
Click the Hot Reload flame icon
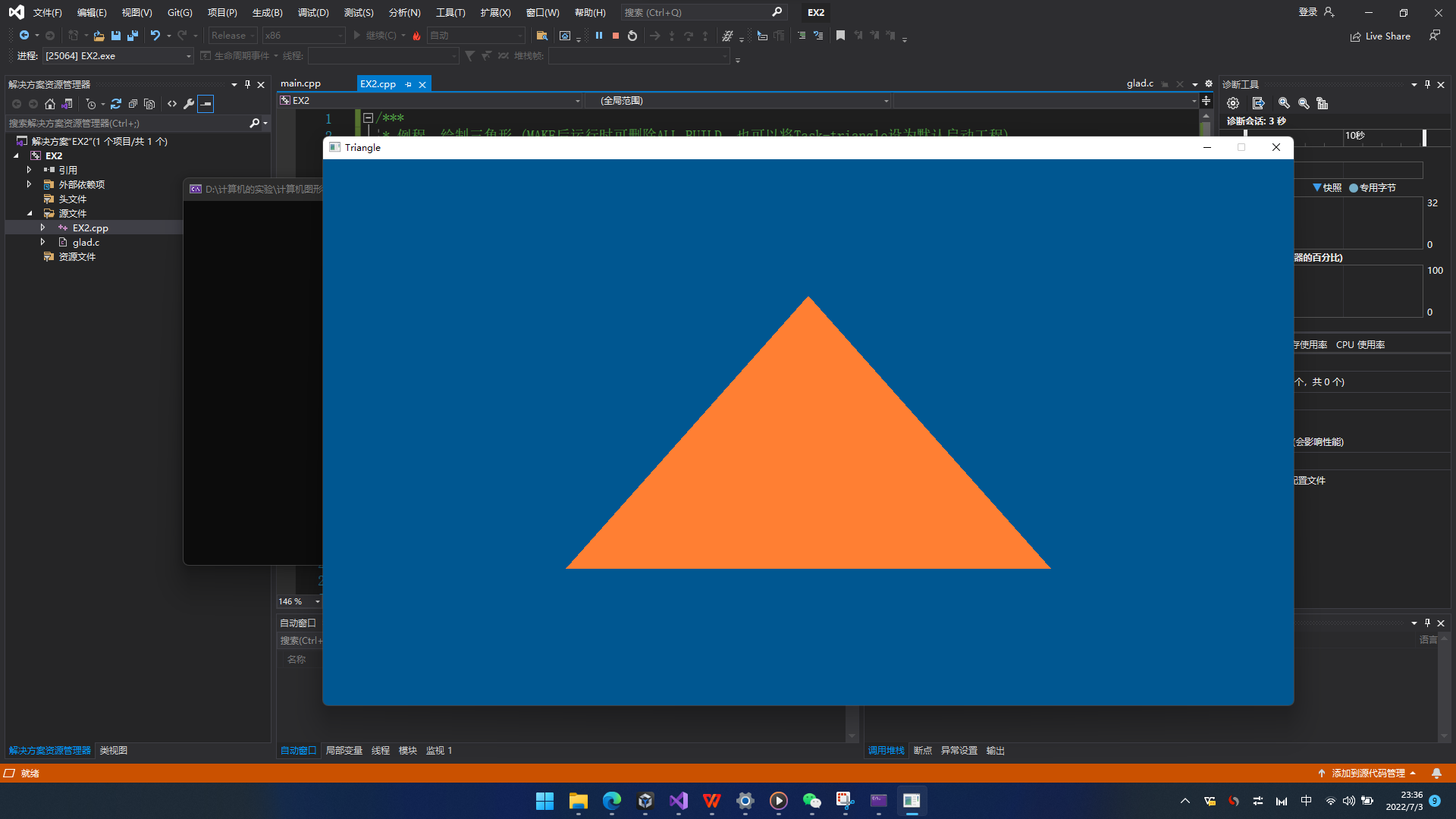416,36
